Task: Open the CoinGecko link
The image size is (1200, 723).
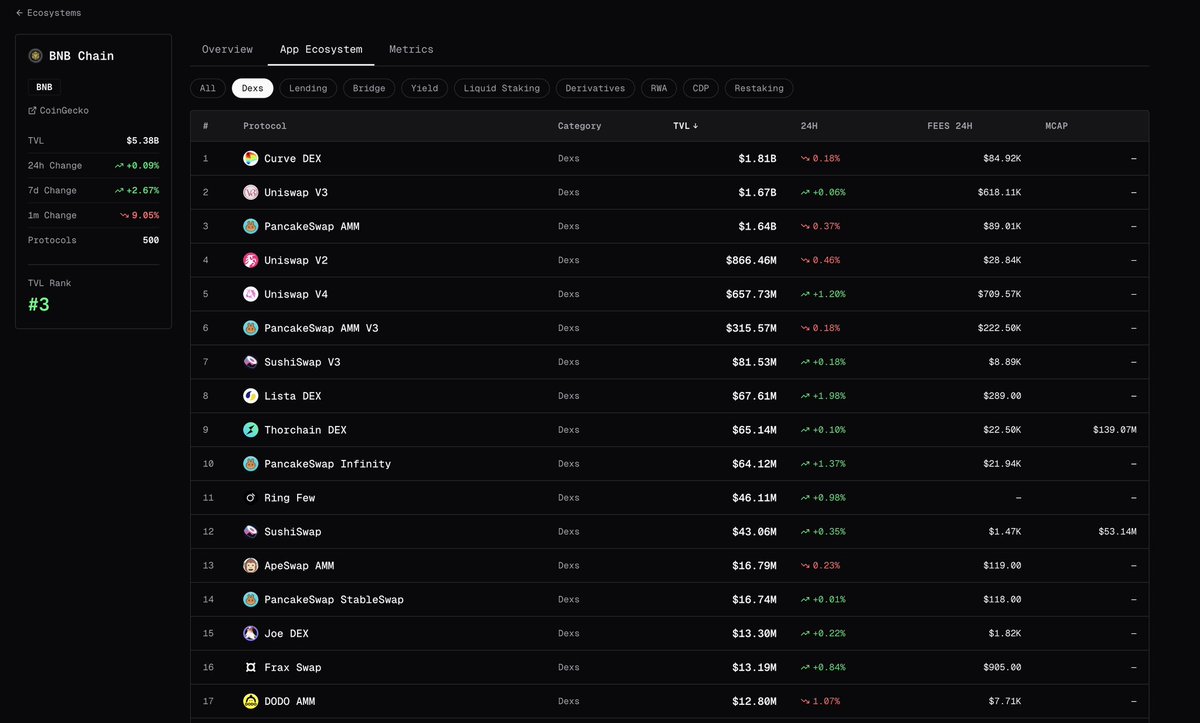Action: tap(58, 111)
